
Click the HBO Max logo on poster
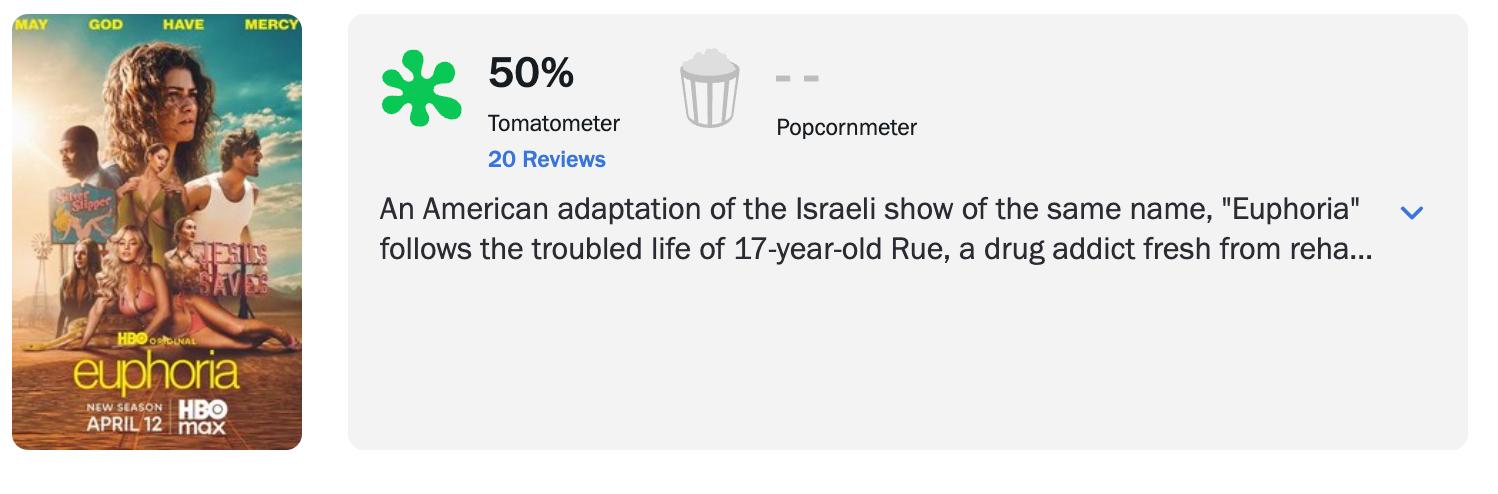click(x=203, y=416)
